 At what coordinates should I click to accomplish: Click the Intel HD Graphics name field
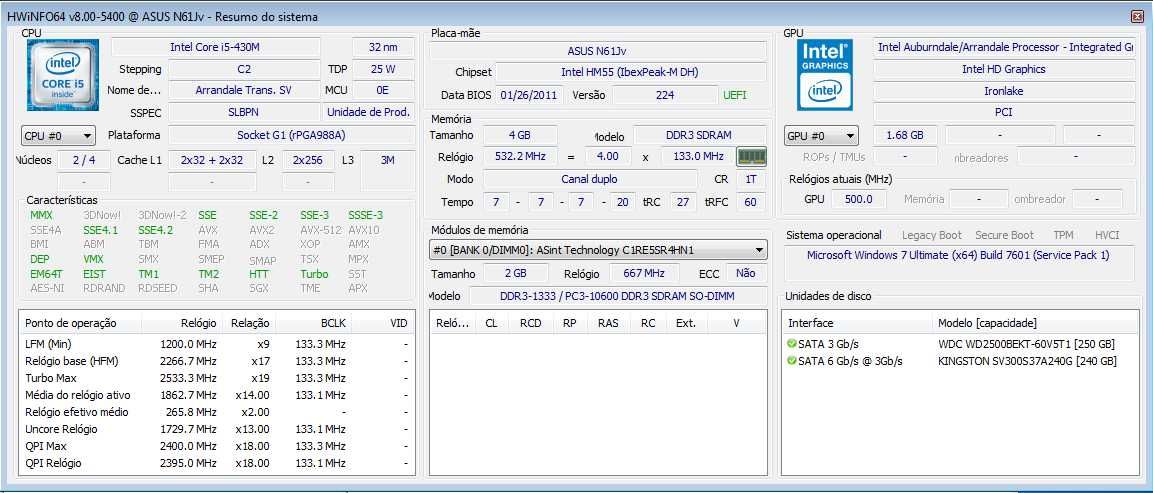[1004, 69]
